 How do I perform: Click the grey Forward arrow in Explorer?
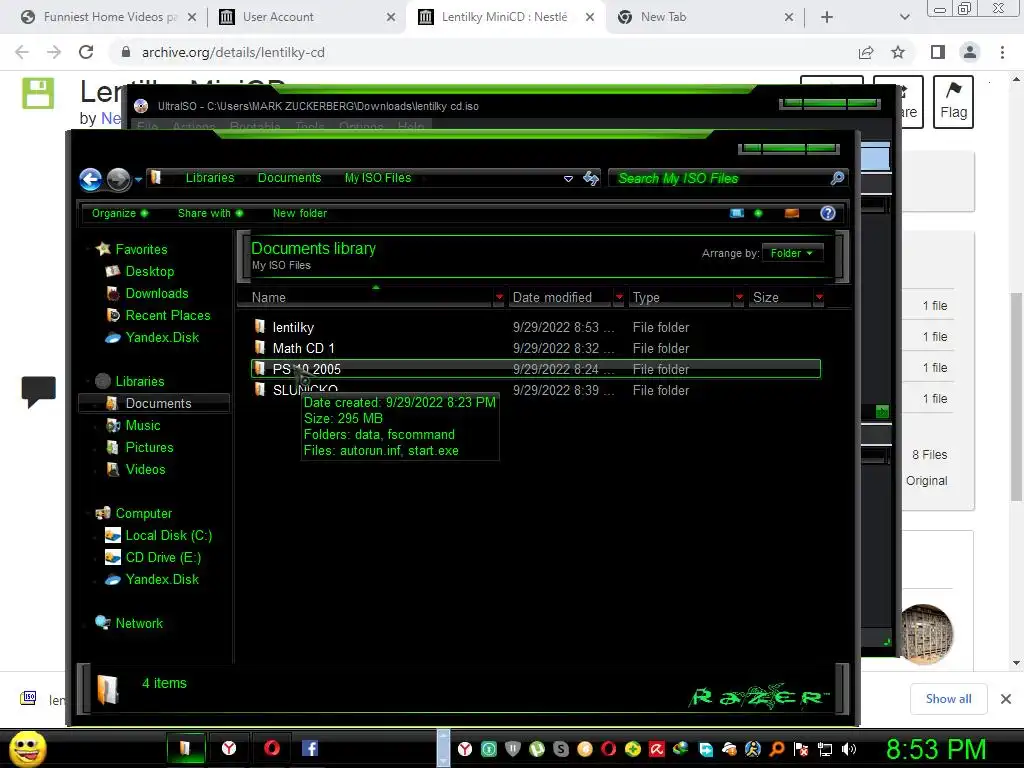(x=118, y=179)
